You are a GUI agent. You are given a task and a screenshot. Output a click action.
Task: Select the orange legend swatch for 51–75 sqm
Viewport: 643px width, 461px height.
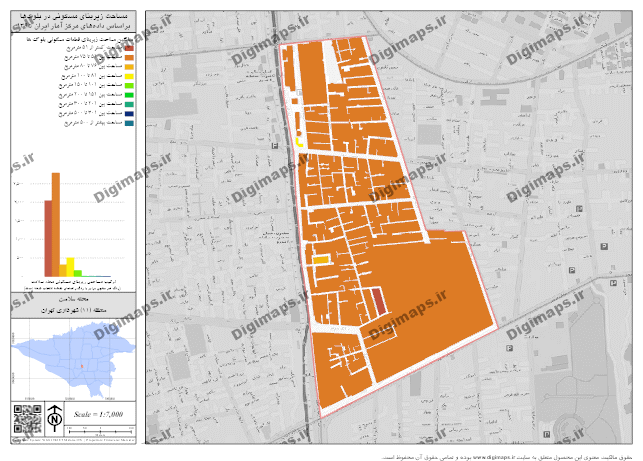(129, 57)
